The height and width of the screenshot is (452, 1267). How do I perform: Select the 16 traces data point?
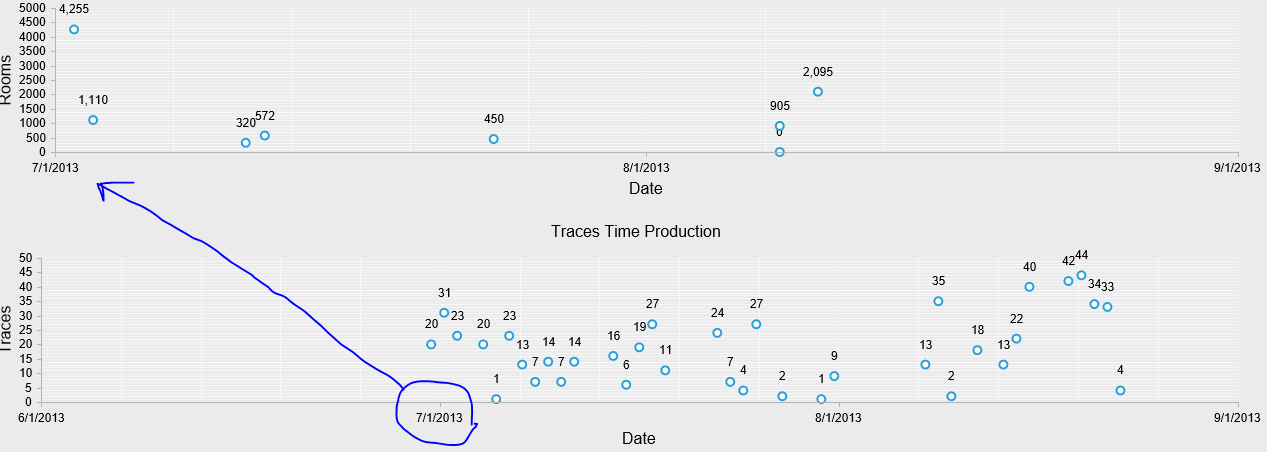pos(613,356)
